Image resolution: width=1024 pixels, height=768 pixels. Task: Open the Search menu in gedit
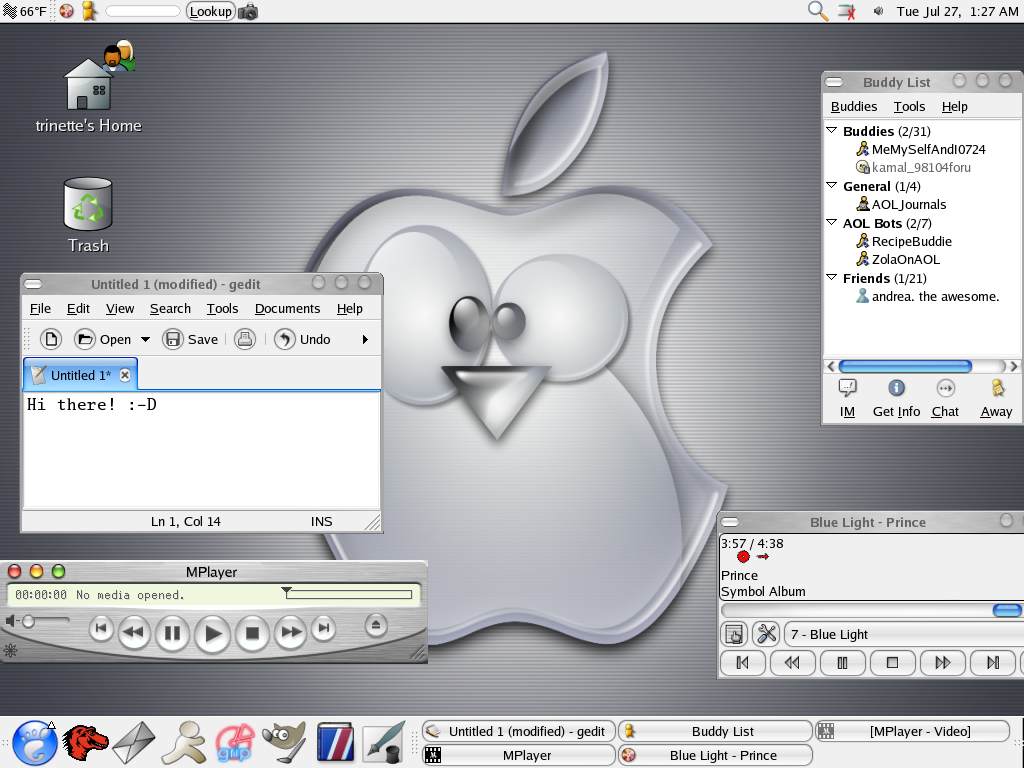[170, 308]
